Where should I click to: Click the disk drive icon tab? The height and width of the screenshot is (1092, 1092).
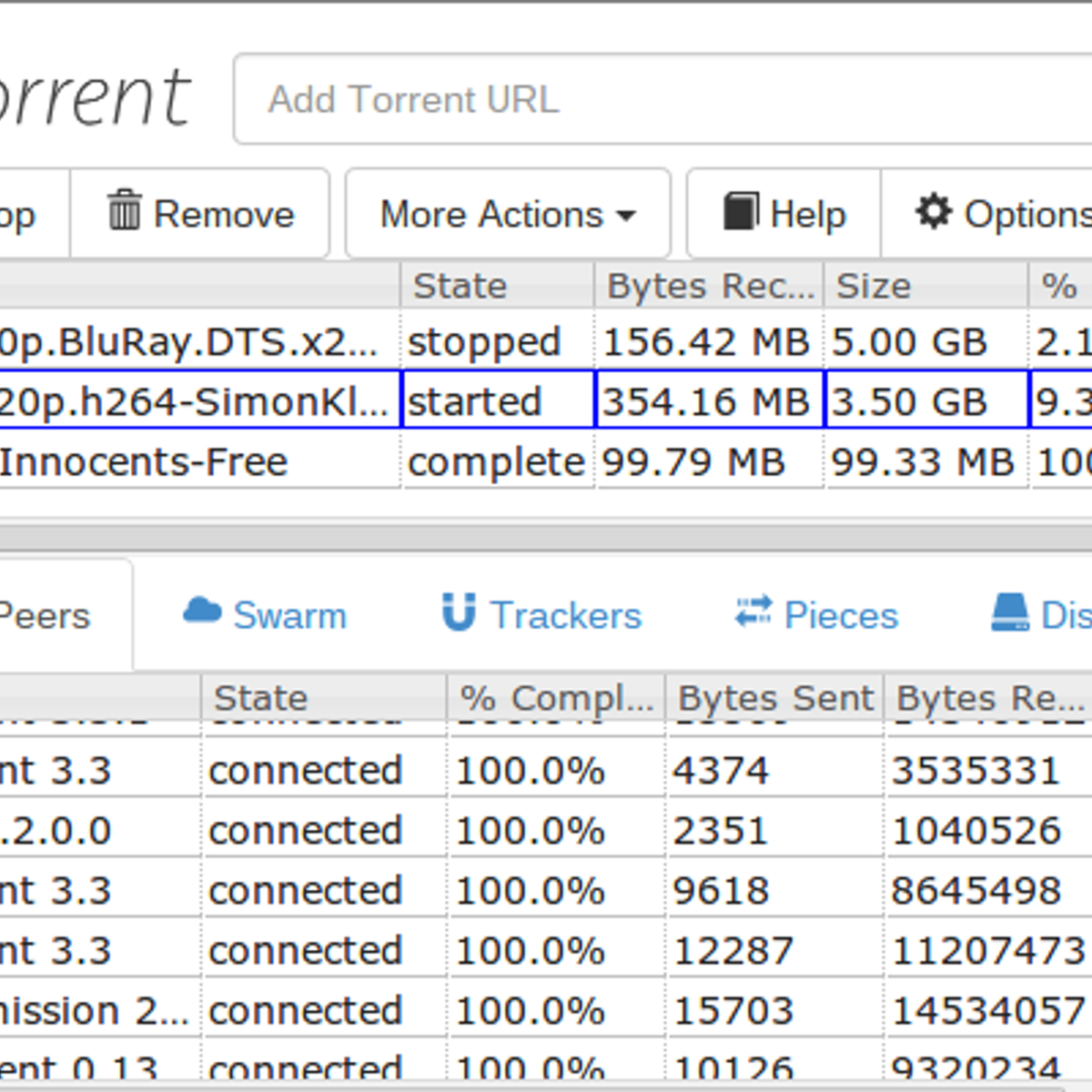click(1010, 612)
